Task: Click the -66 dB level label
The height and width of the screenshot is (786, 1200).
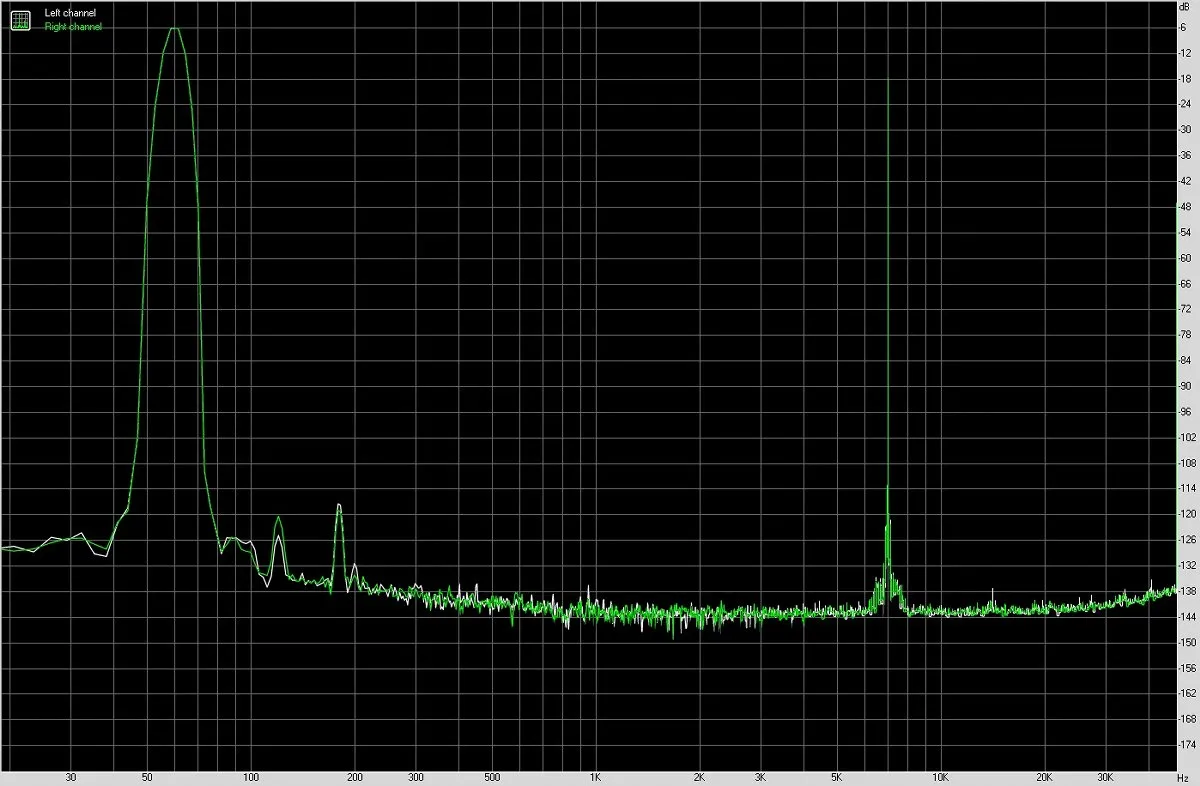Action: pos(1185,283)
